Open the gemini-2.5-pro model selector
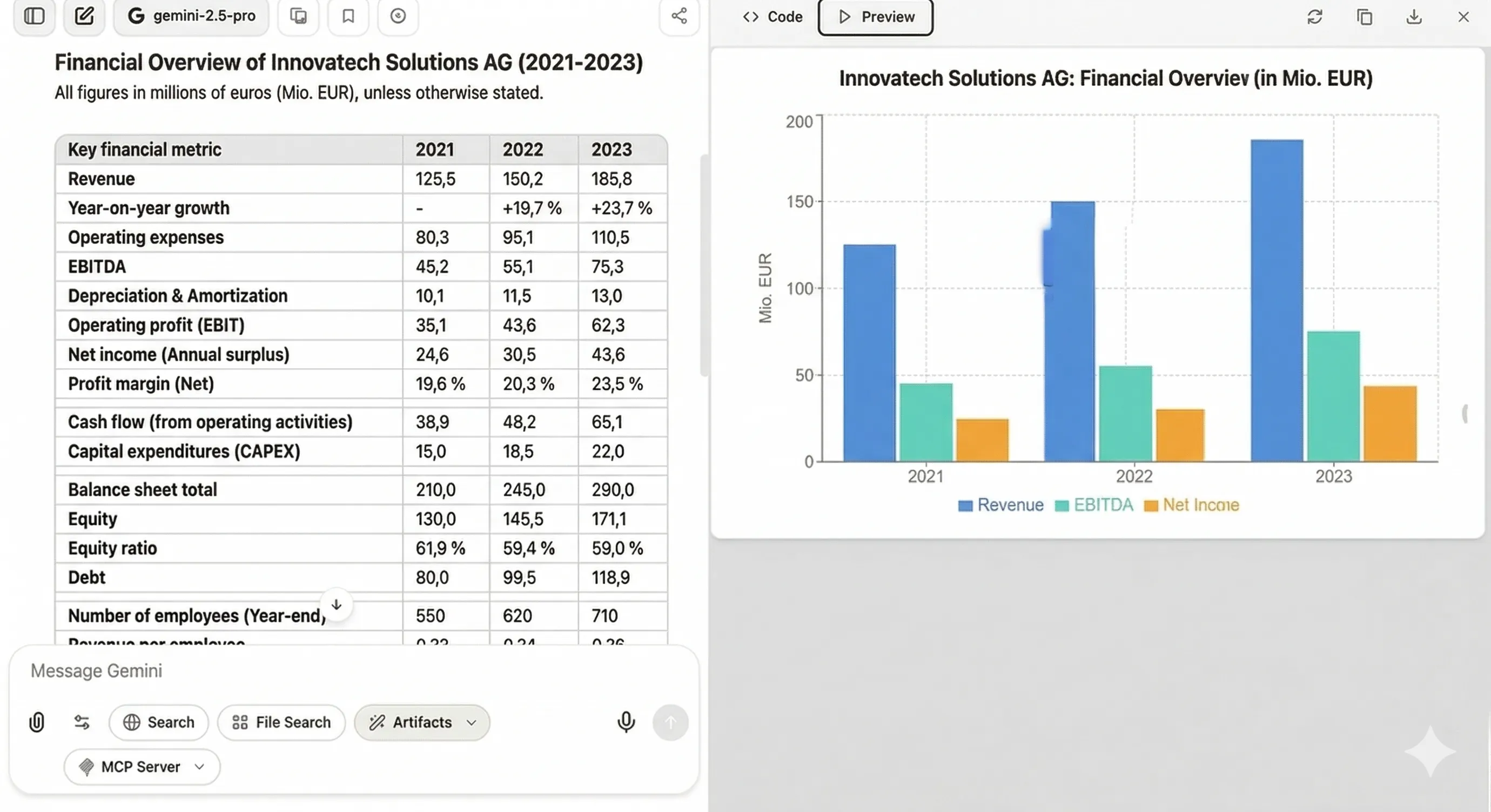This screenshot has width=1491, height=812. coord(192,16)
